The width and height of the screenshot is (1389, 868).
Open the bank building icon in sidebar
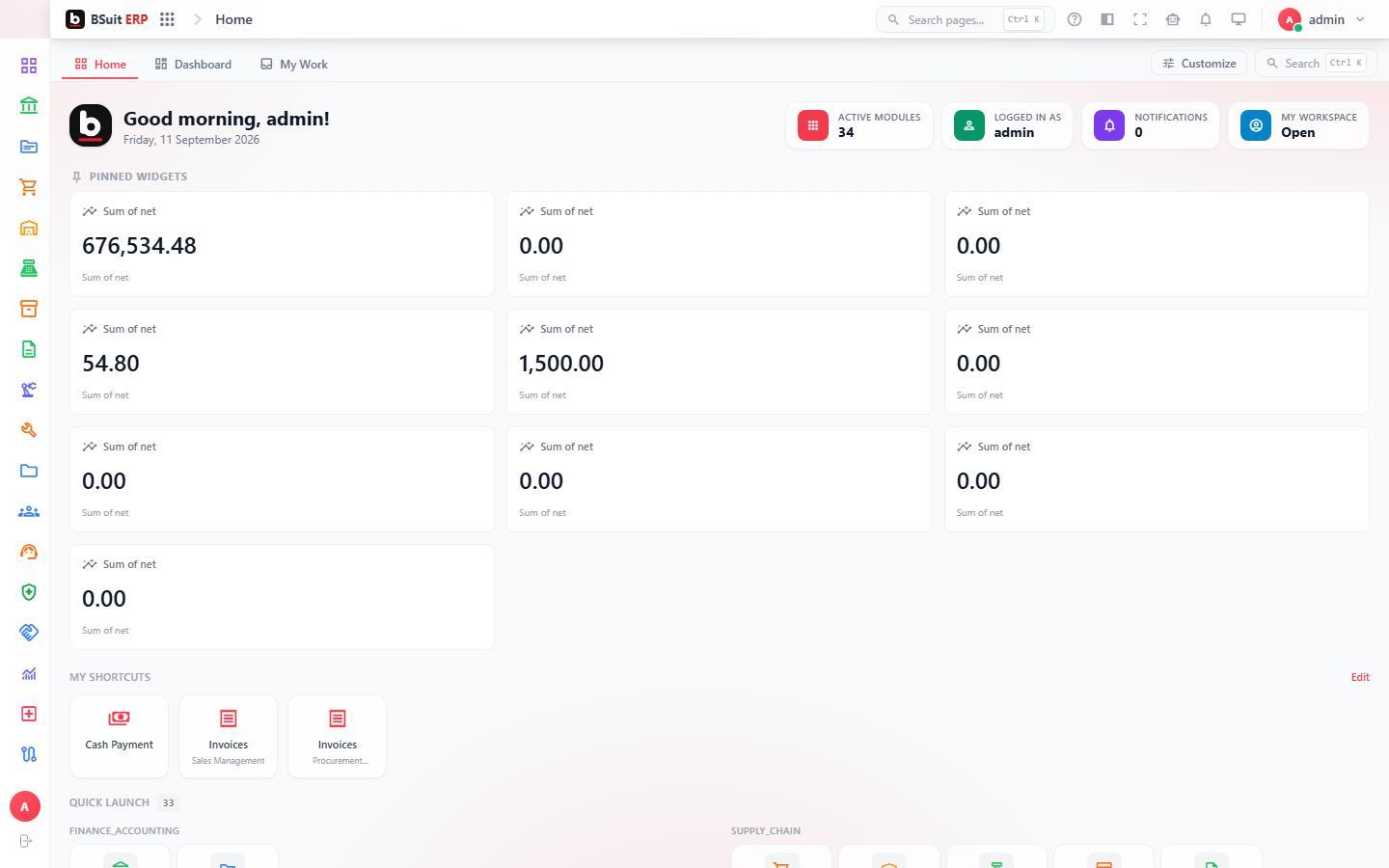coord(29,106)
